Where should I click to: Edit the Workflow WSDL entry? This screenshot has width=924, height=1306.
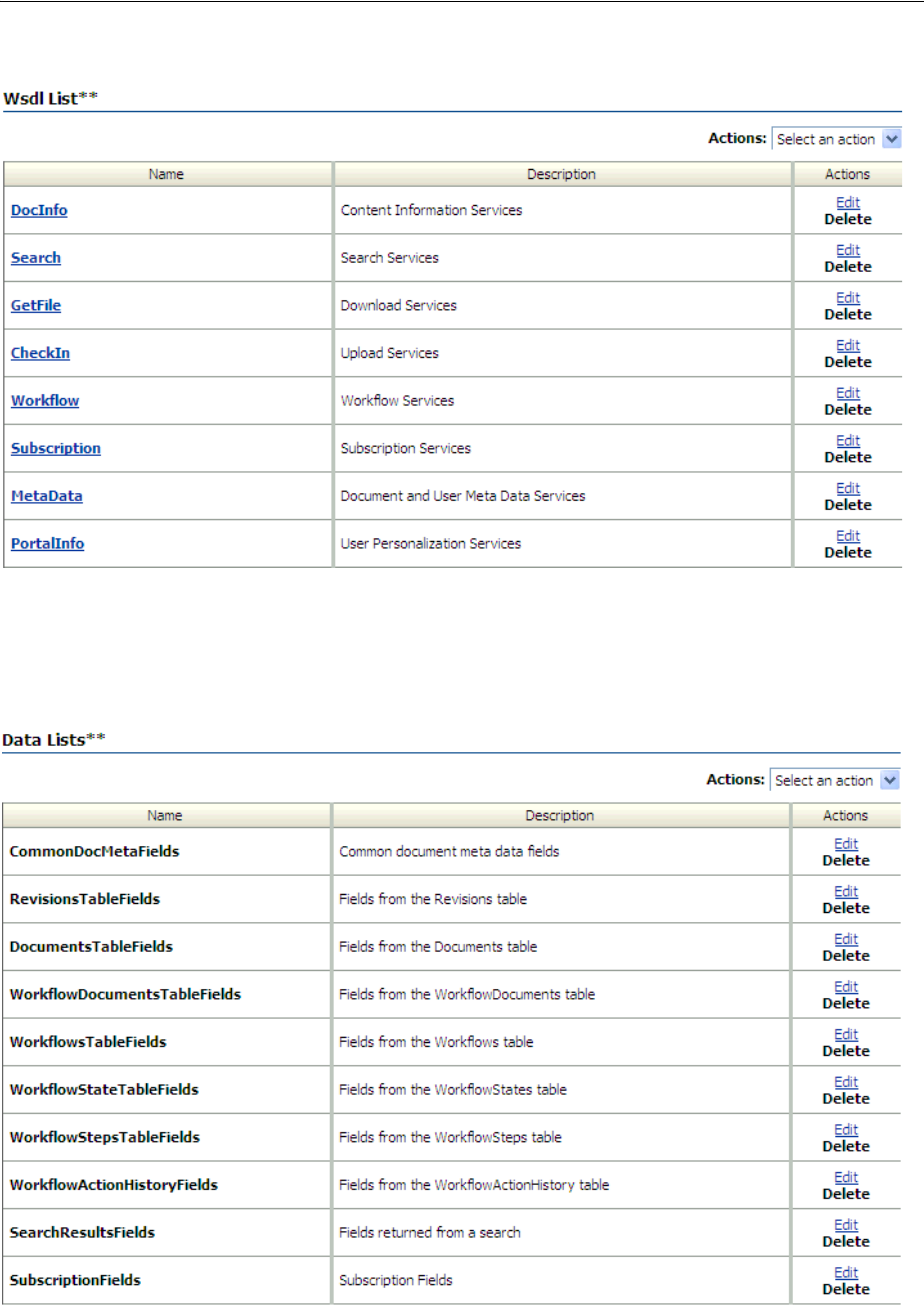[x=848, y=392]
